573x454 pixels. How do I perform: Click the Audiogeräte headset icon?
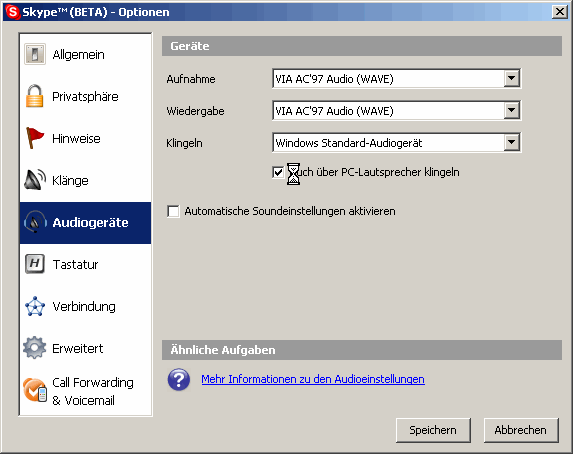coord(35,222)
